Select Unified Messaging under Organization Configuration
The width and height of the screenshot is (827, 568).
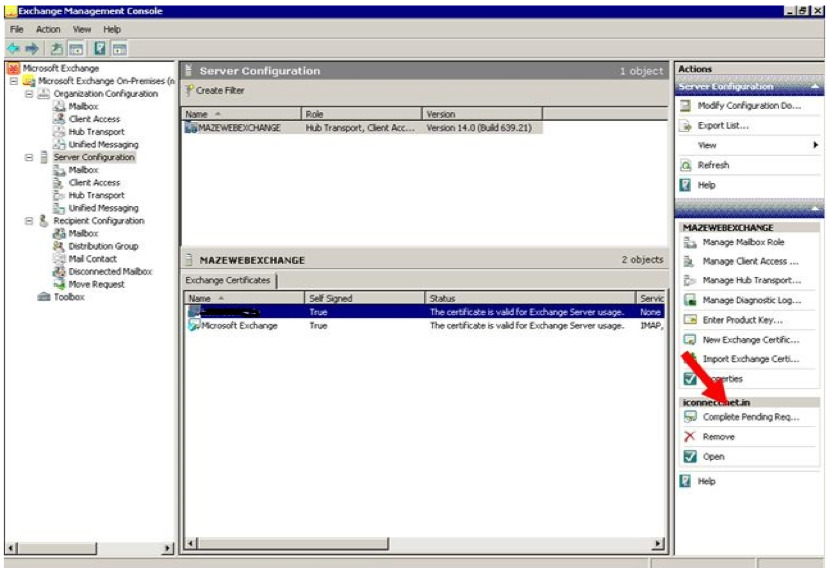(103, 144)
